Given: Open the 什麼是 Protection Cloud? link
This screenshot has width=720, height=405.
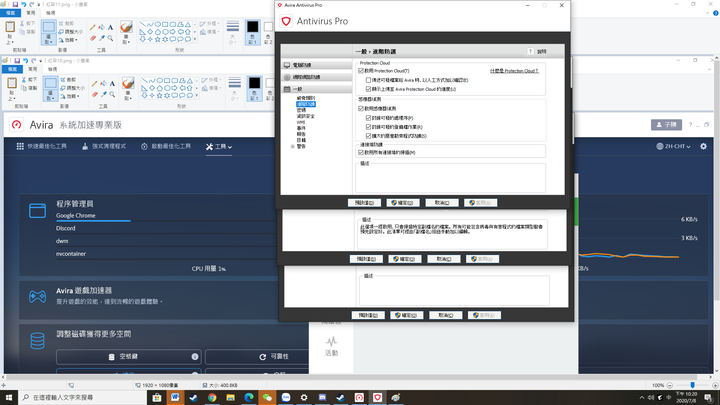Looking at the screenshot, I should (514, 71).
